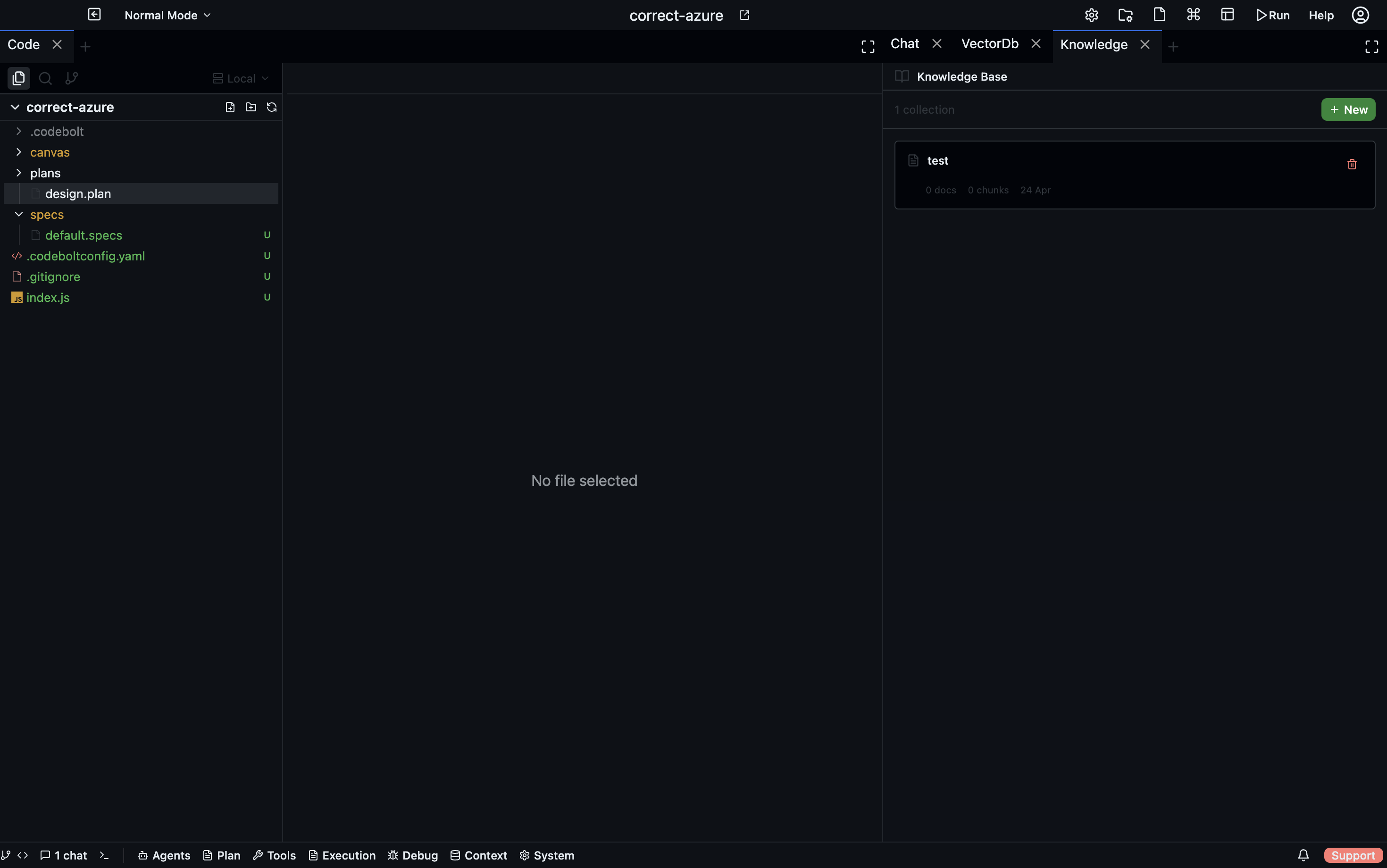Screen dimensions: 1387x868
Task: Click the New collection button
Action: point(1347,109)
